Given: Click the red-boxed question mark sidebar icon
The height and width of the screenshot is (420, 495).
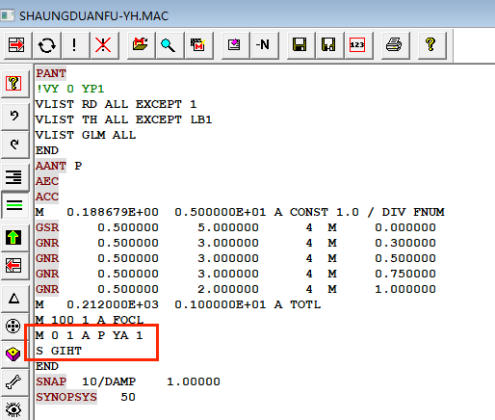Looking at the screenshot, I should 14,83.
